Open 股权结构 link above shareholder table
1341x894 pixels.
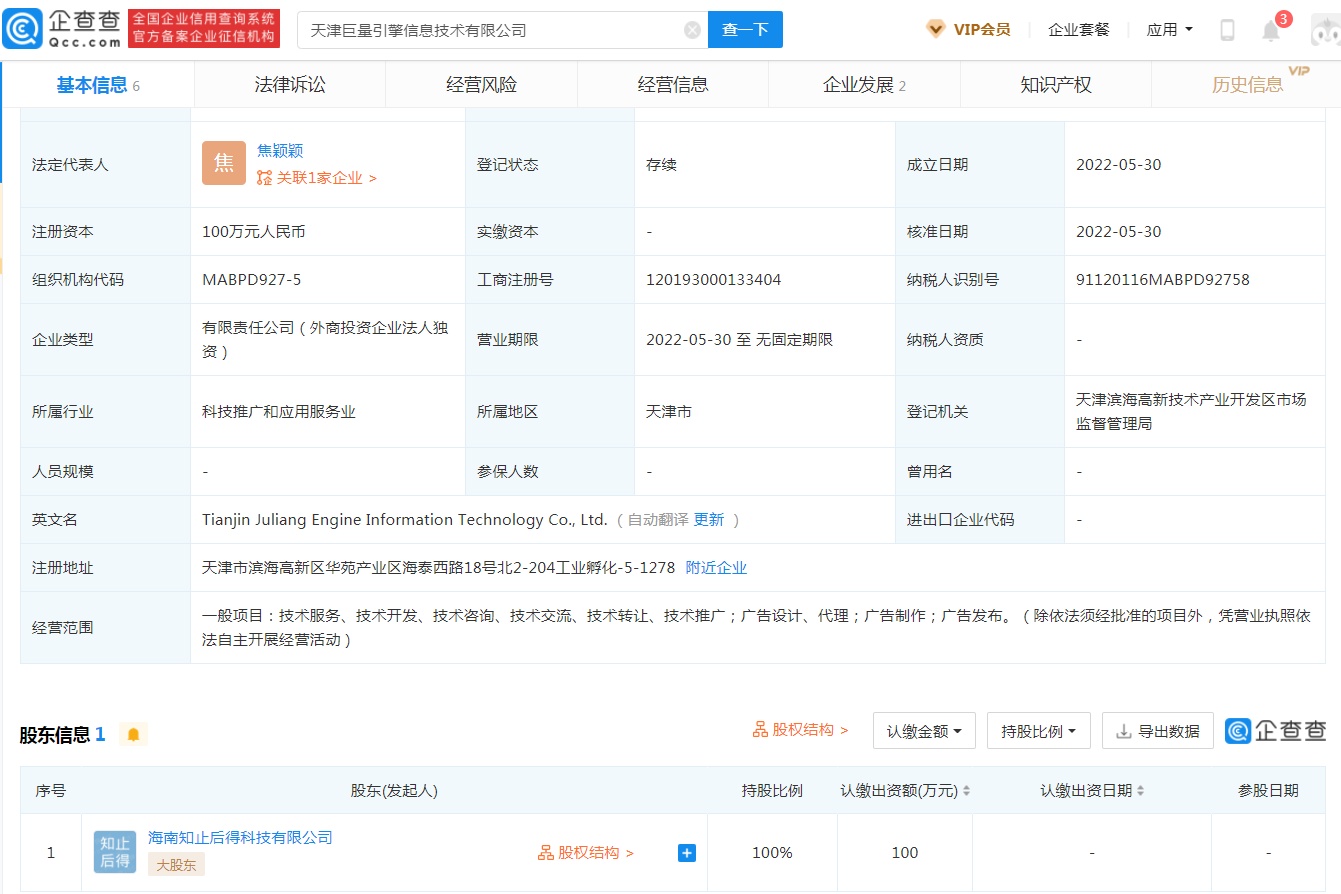click(800, 730)
